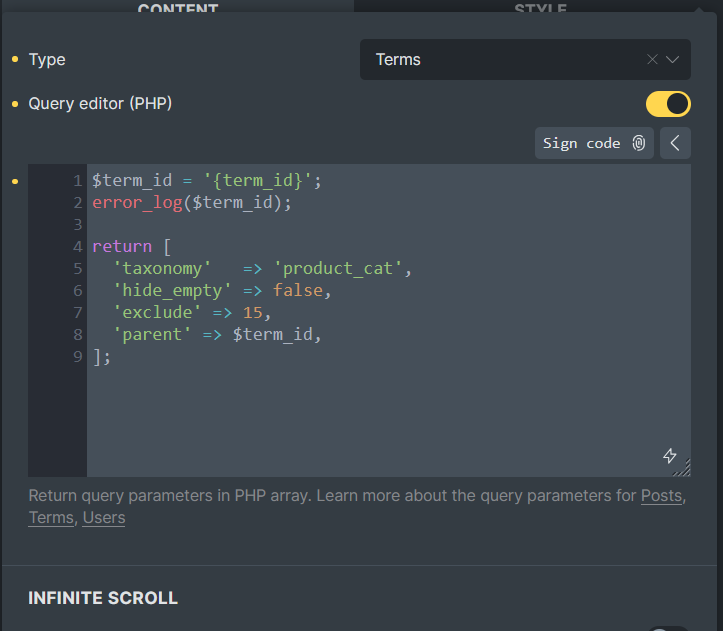723x631 pixels.
Task: Collapse the code editor with the chevron
Action: tap(675, 143)
